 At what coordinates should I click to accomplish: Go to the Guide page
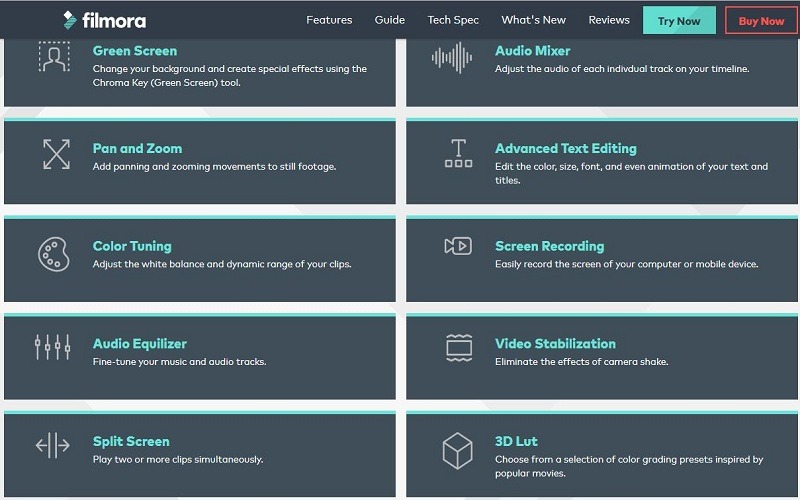point(390,20)
